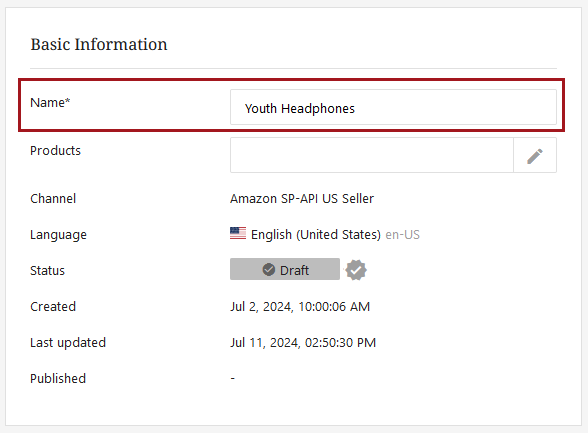This screenshot has height=433, width=588.
Task: Click the dash value next to Published
Action: [x=232, y=378]
